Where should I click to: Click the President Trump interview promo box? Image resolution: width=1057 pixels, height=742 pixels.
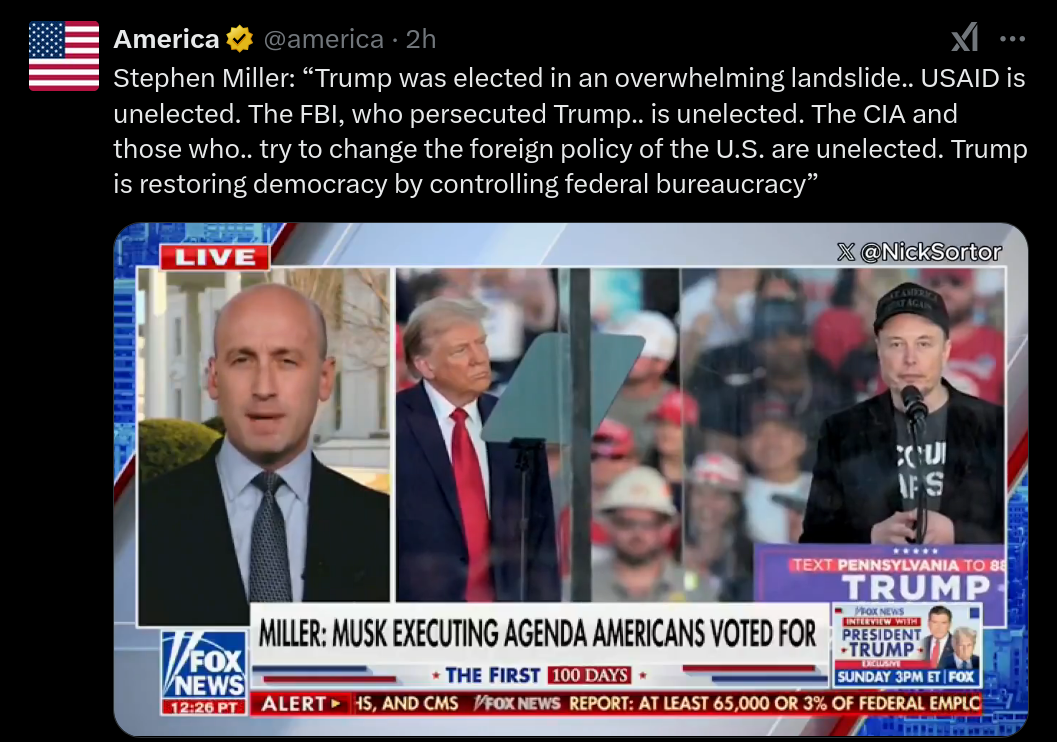907,646
